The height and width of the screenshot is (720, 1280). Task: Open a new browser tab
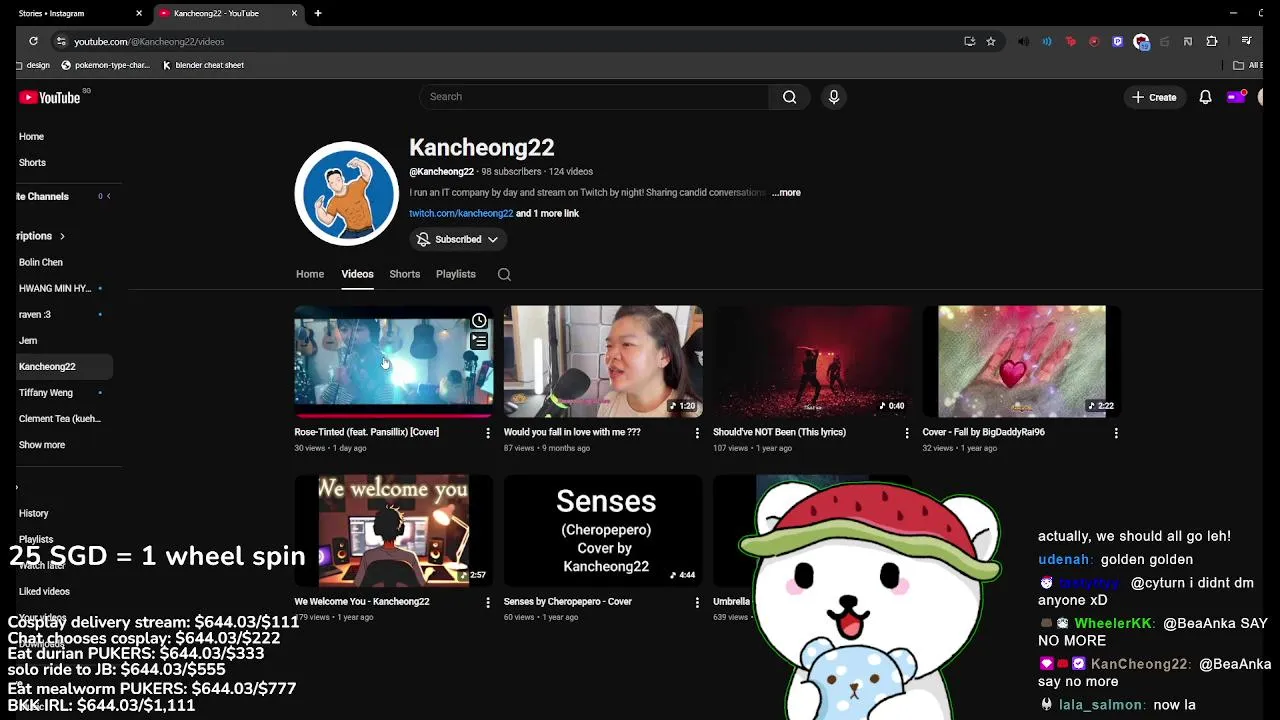(x=318, y=13)
